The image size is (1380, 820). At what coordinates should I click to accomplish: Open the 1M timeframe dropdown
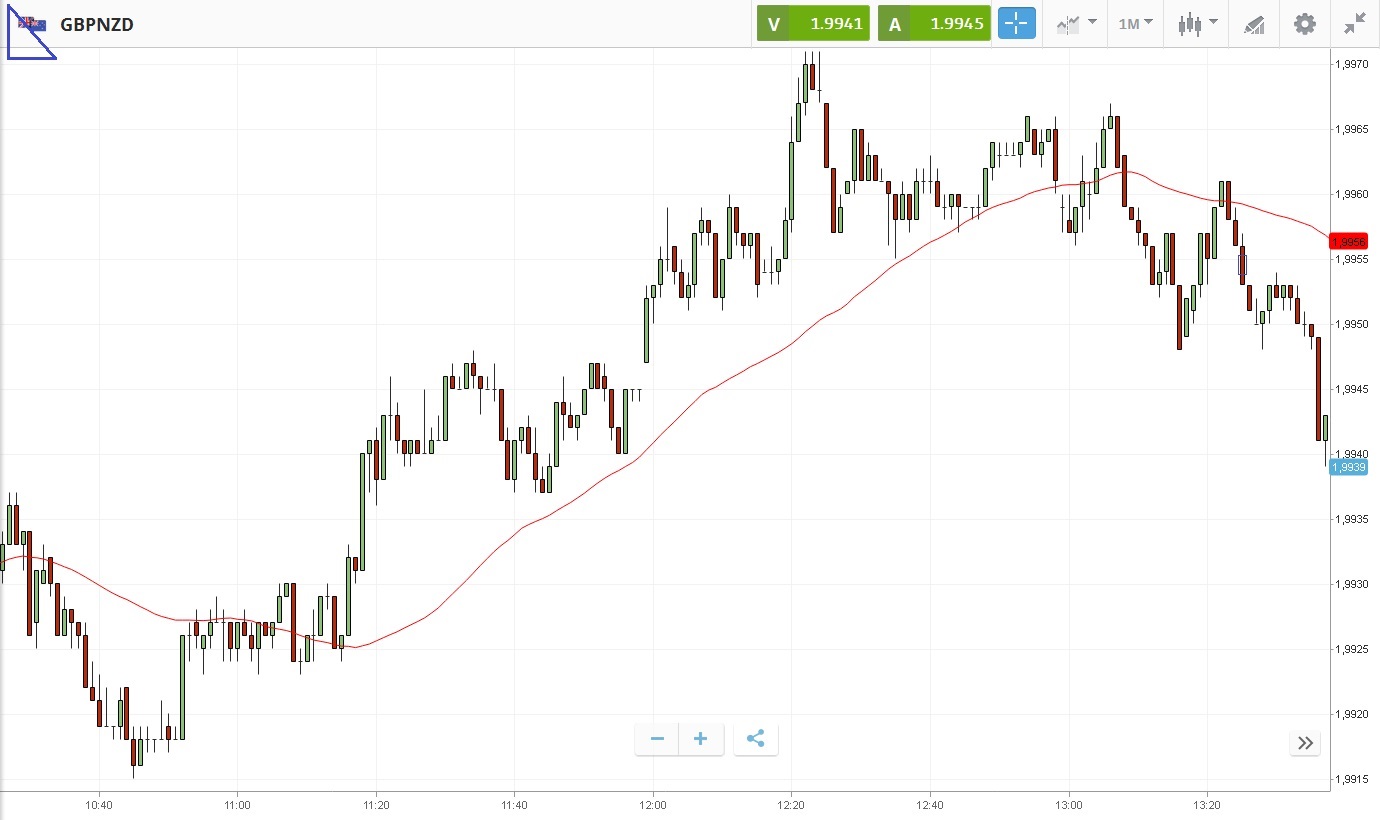tap(1135, 24)
